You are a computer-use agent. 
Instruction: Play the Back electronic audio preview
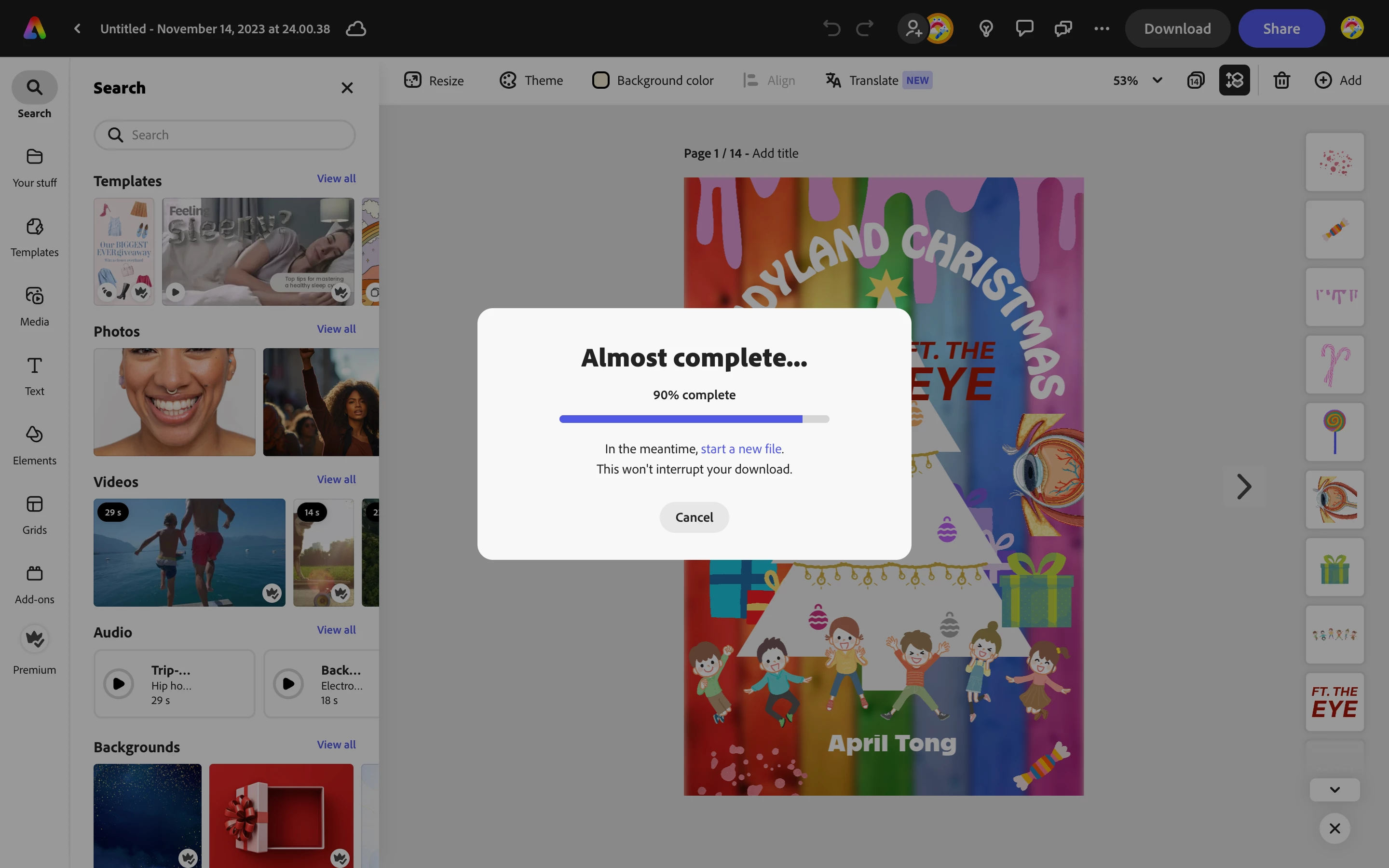coord(288,684)
